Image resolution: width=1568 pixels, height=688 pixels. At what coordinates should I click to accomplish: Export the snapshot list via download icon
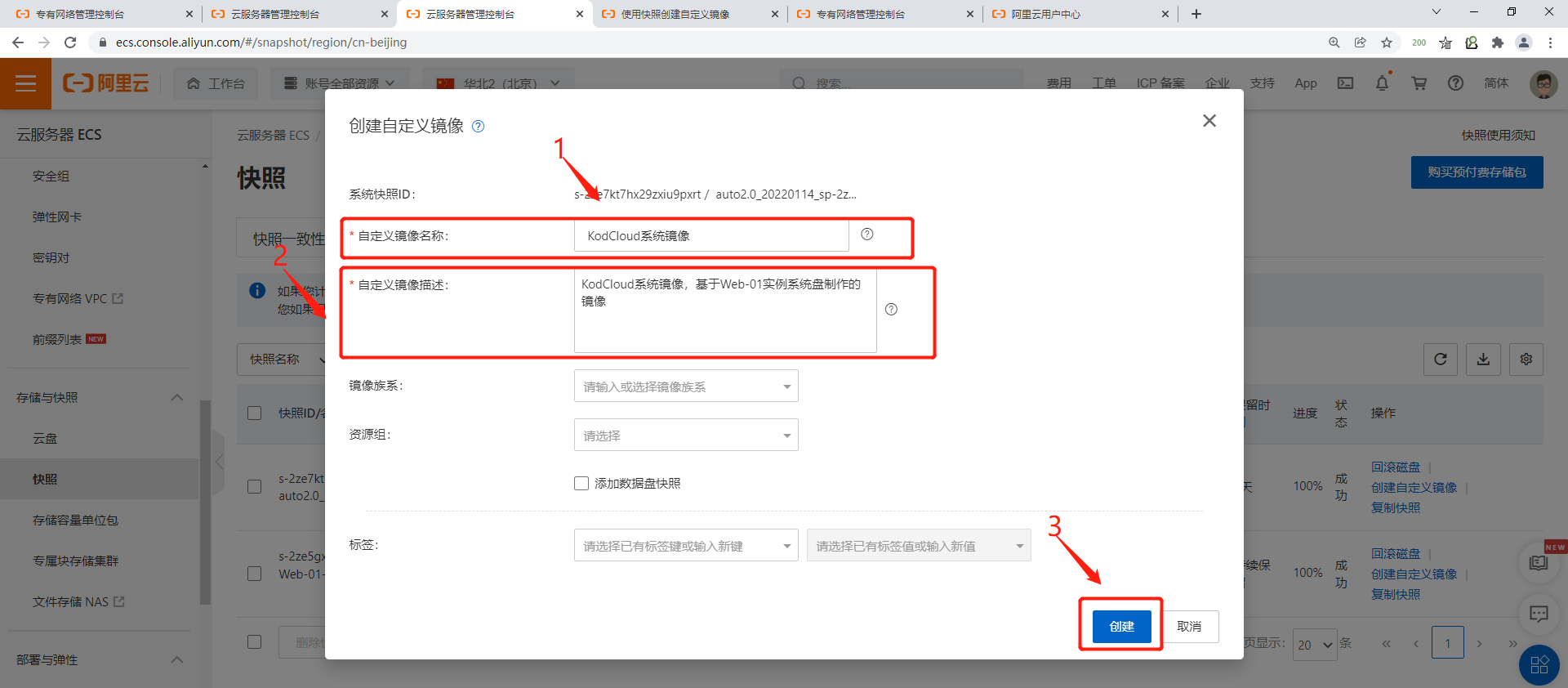1483,359
